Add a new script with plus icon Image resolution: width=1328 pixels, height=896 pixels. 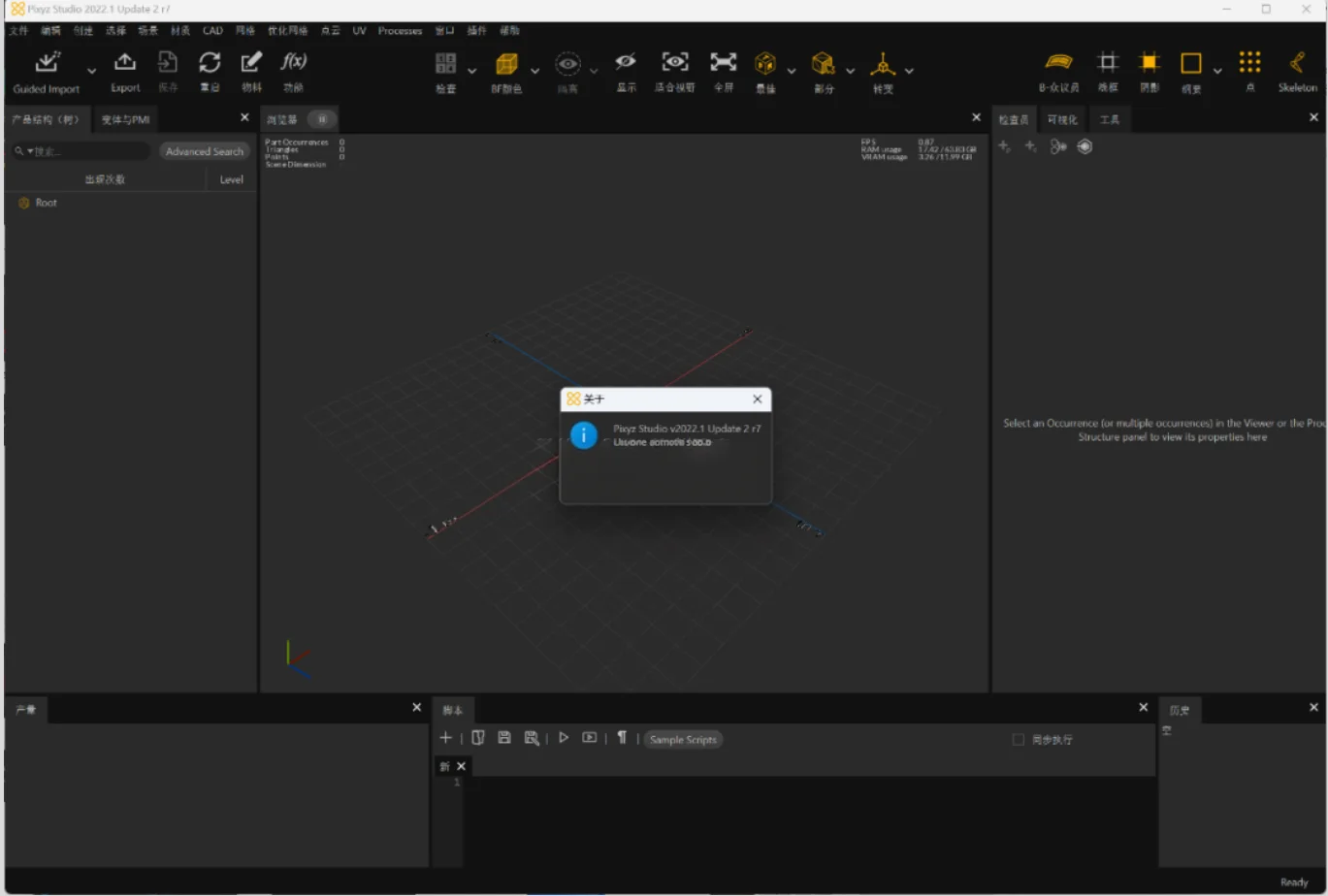click(x=446, y=738)
